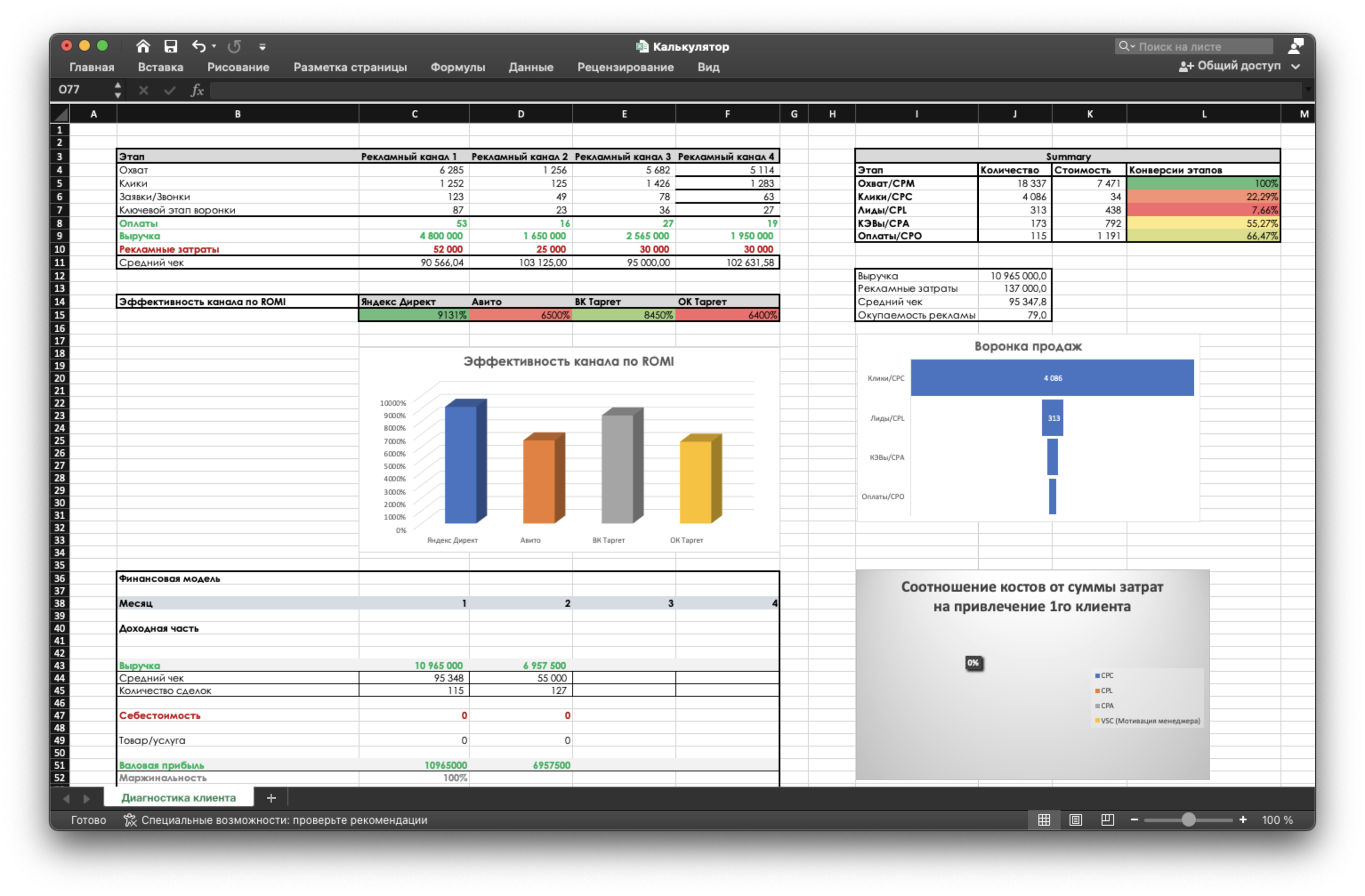Click the Undo arrow icon
Viewport: 1365px width, 896px height.
(199, 46)
